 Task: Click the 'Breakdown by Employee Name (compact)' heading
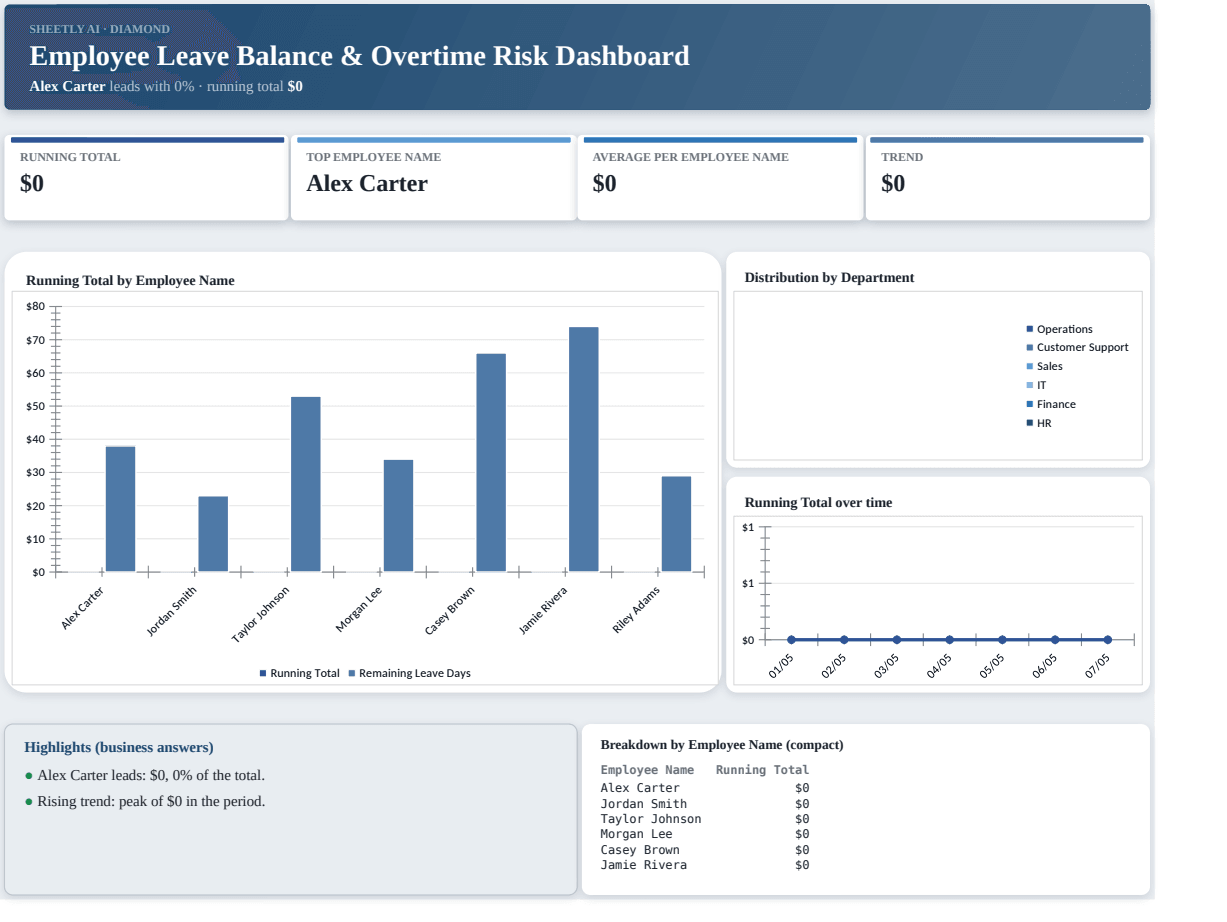click(722, 745)
